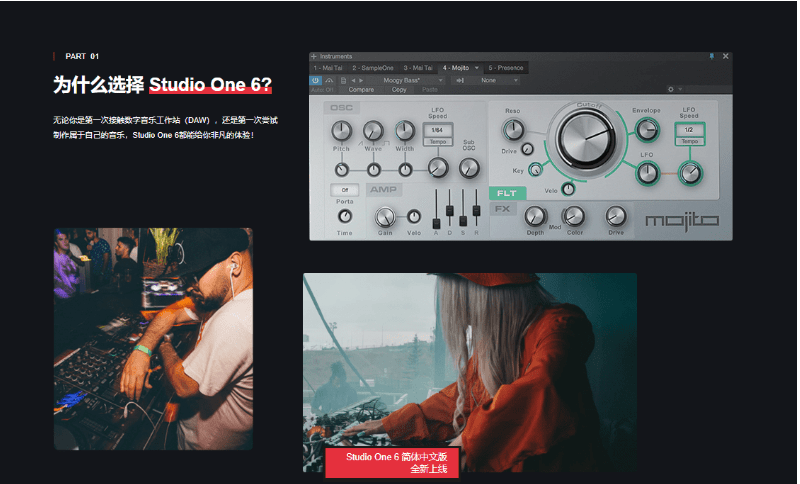This screenshot has width=800, height=484.
Task: Switch to the 2 - SampleOne tab
Action: click(x=373, y=68)
